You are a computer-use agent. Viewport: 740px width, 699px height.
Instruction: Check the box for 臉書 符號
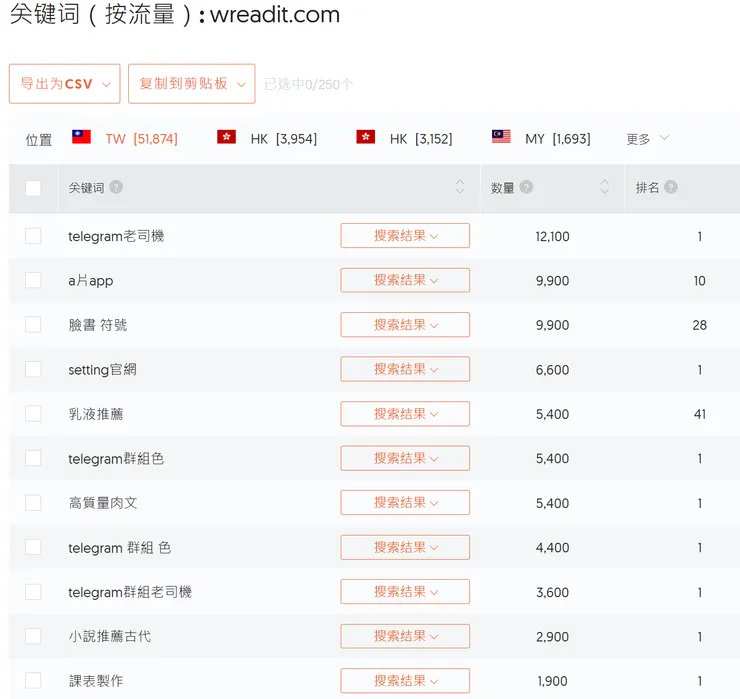pyautogui.click(x=33, y=324)
